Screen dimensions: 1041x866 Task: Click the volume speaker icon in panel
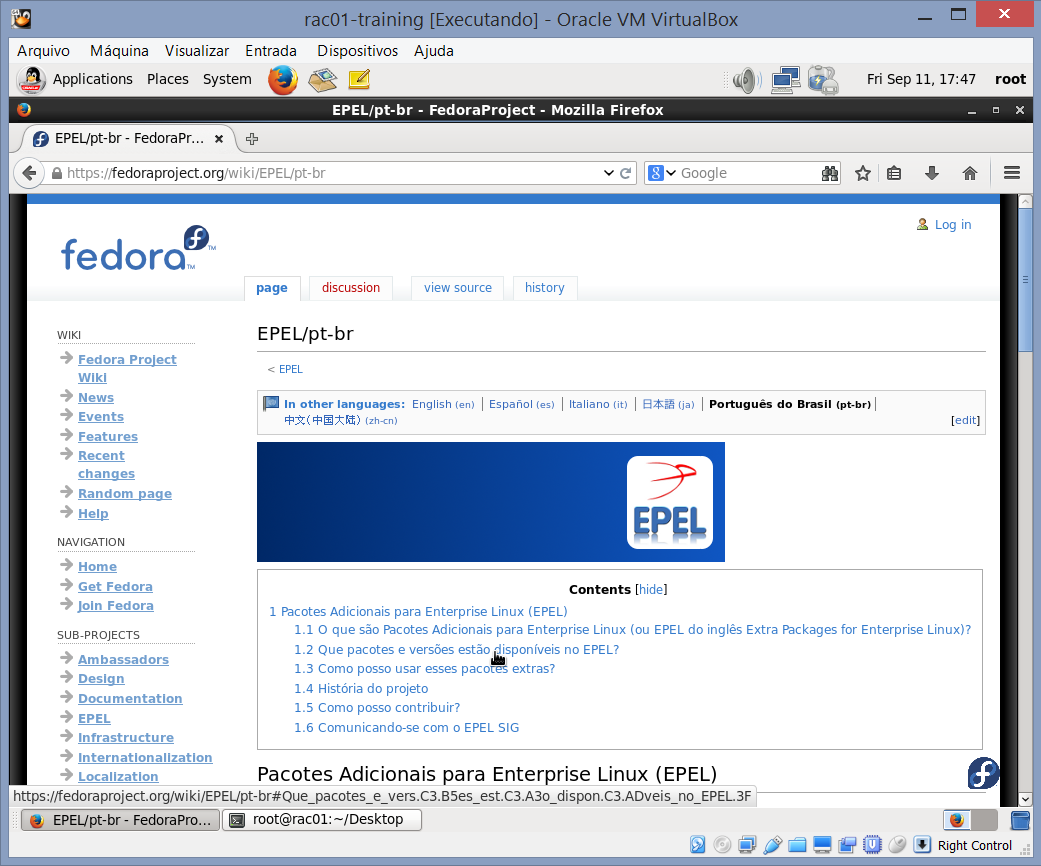coord(747,80)
